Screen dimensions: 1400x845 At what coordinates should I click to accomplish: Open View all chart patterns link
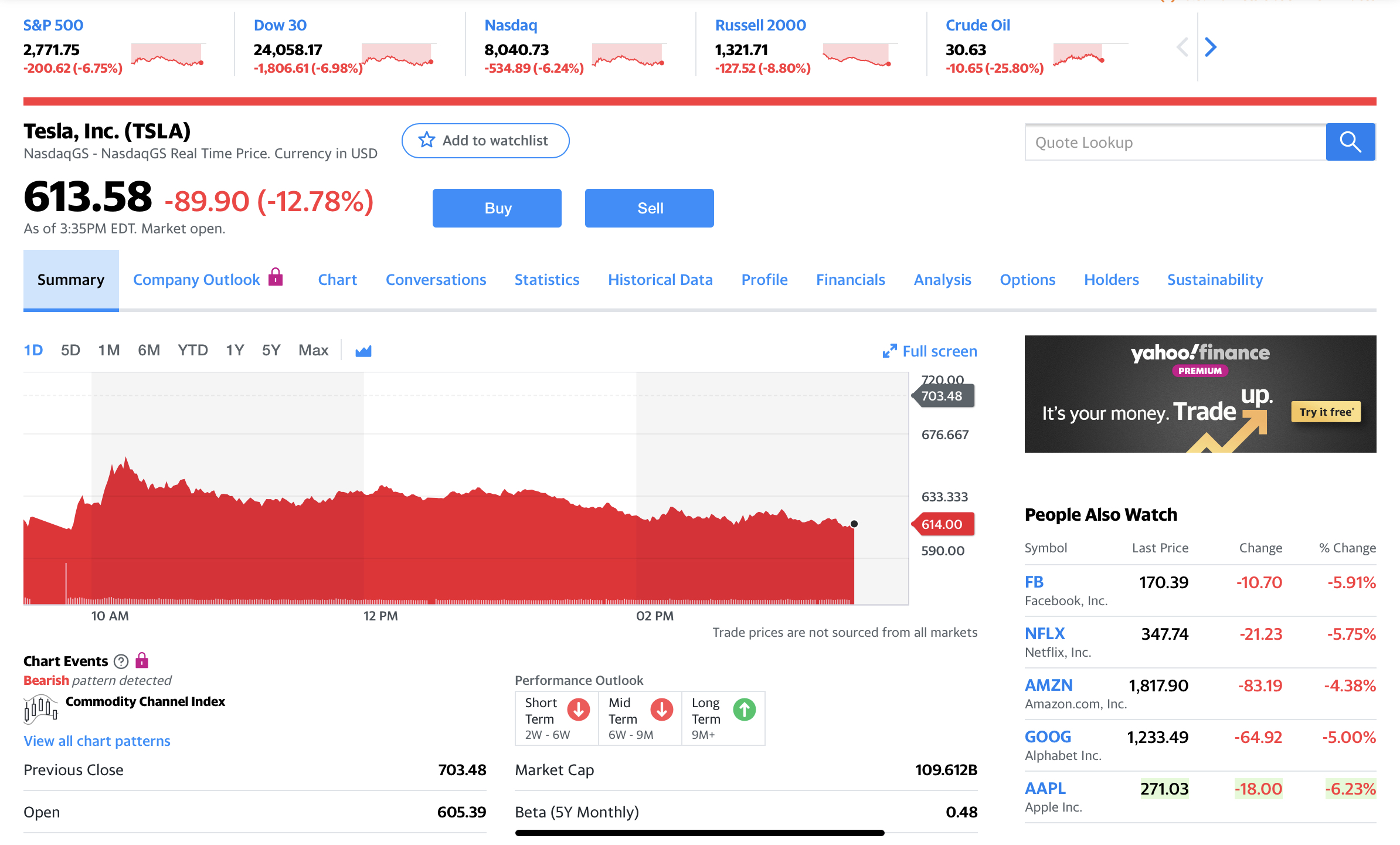tap(97, 741)
